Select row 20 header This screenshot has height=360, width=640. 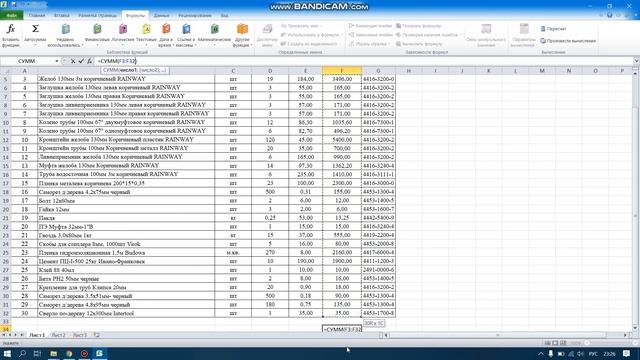pyautogui.click(x=6, y=209)
